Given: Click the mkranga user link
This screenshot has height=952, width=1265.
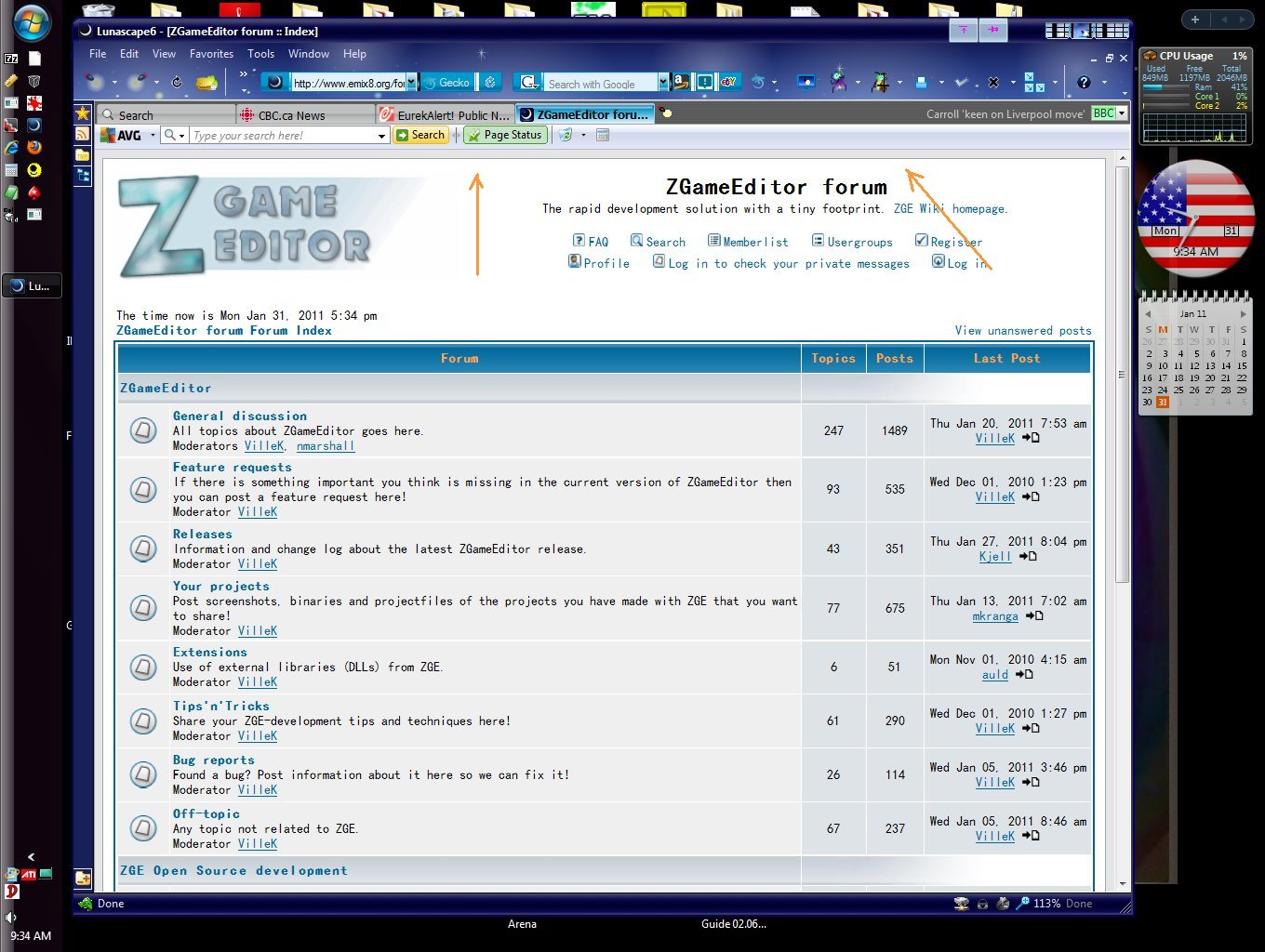Looking at the screenshot, I should point(995,615).
